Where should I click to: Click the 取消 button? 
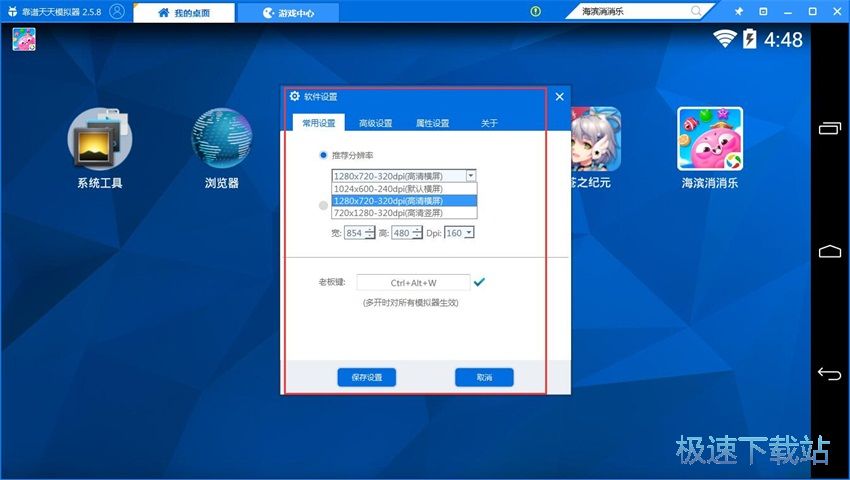484,377
